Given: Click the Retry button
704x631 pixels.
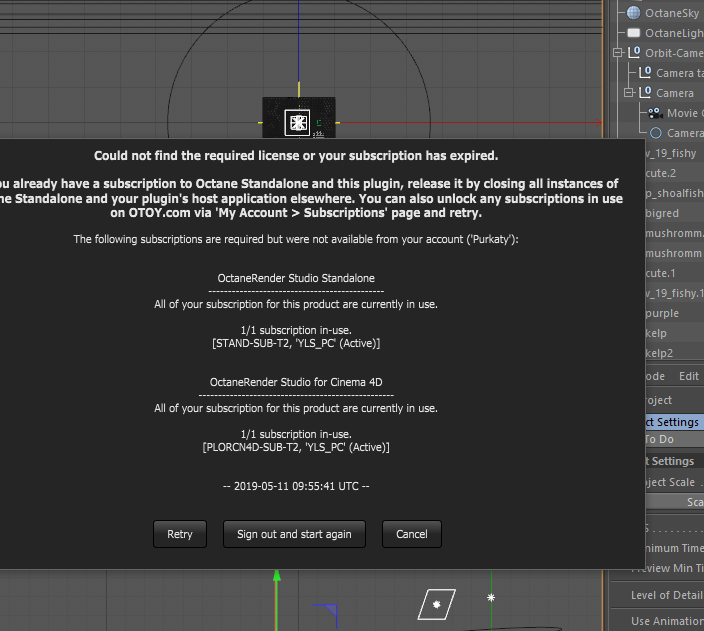Looking at the screenshot, I should pyautogui.click(x=180, y=534).
